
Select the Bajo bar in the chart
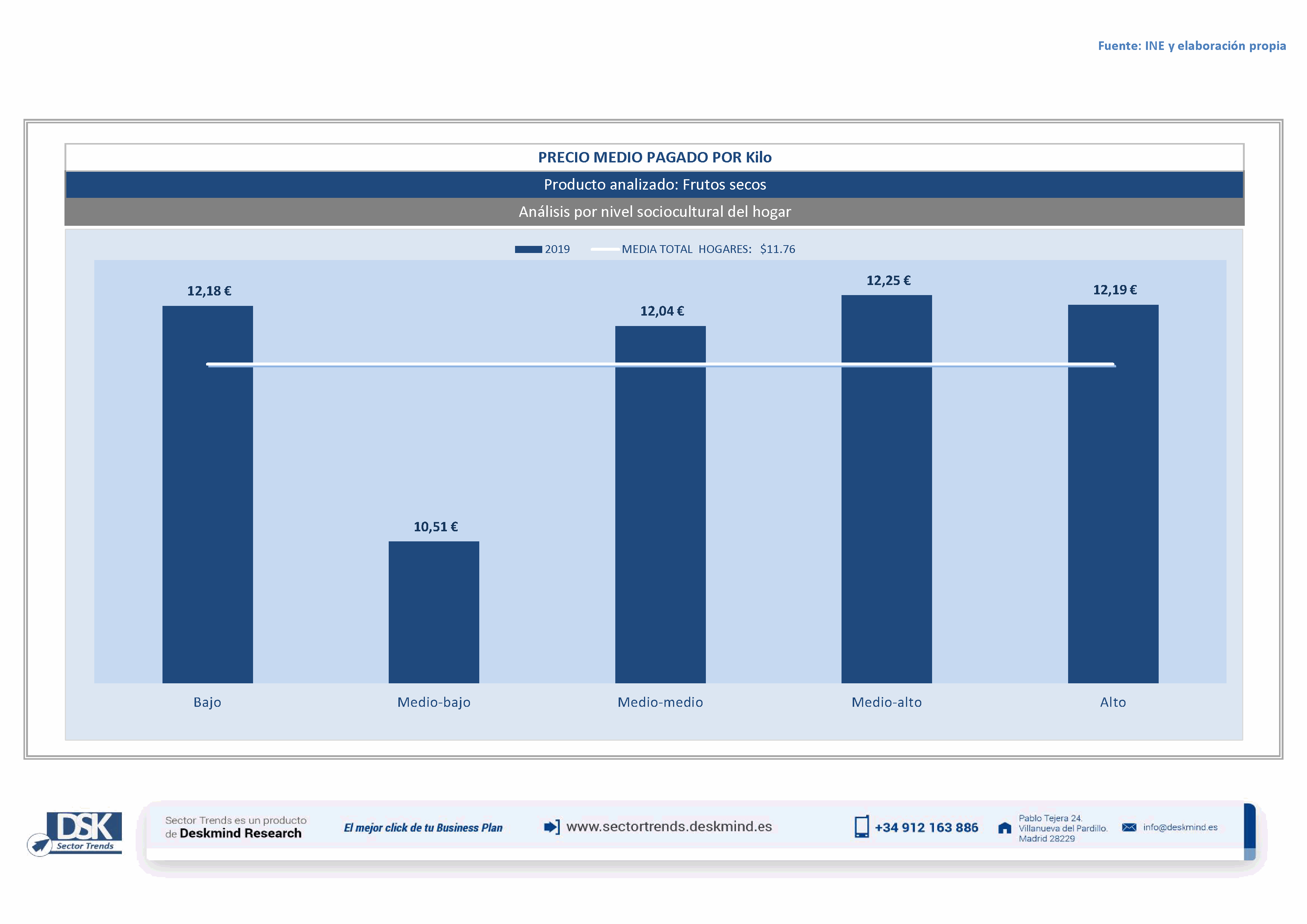[x=207, y=512]
